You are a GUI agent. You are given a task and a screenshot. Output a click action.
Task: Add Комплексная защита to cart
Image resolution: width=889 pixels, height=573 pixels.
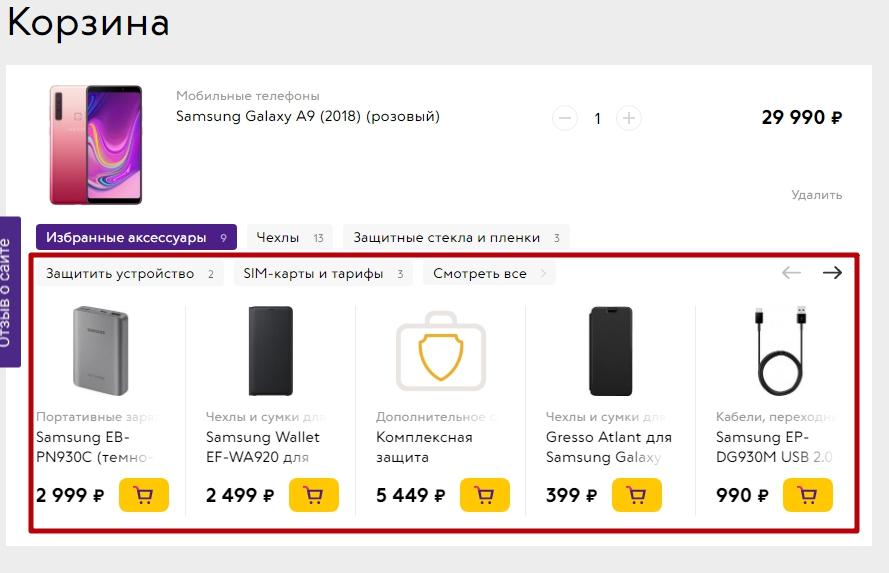(x=484, y=495)
